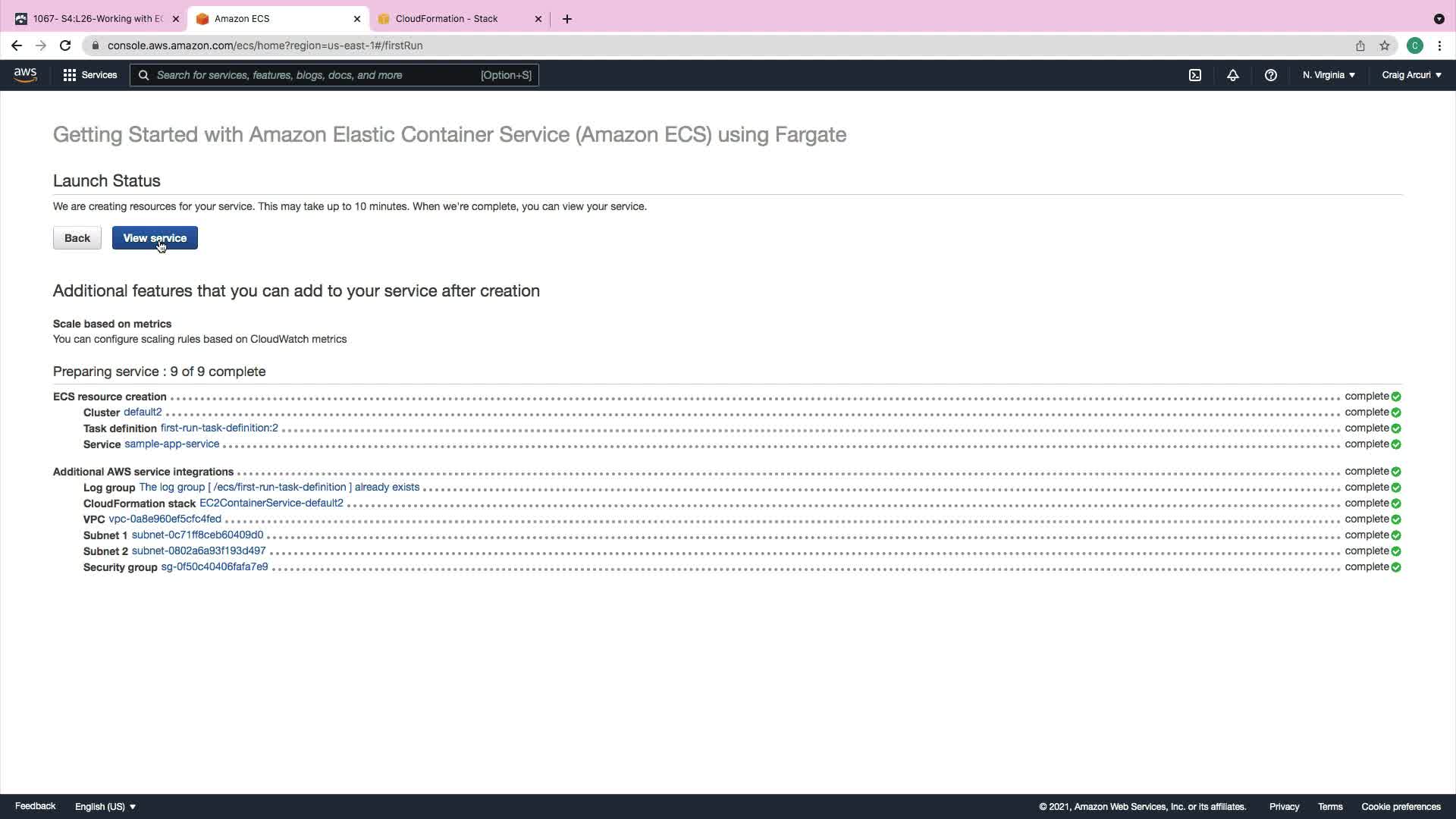Screen dimensions: 1456x819
Task: Click the help question mark icon
Action: pos(1270,75)
